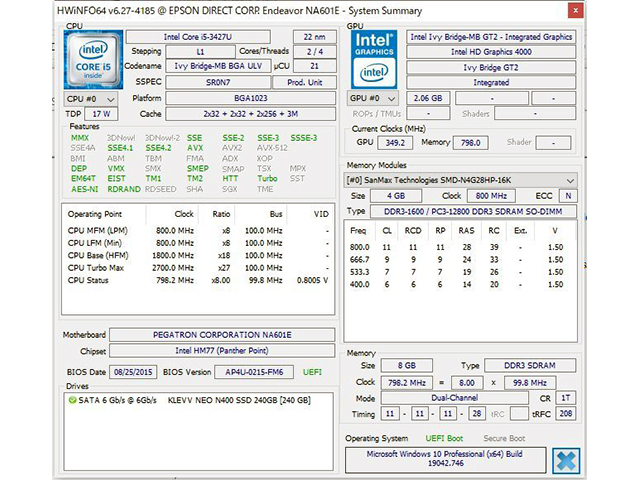Open the GPU #0 selector dropdown
Viewport: 640px width, 480px height.
[373, 98]
